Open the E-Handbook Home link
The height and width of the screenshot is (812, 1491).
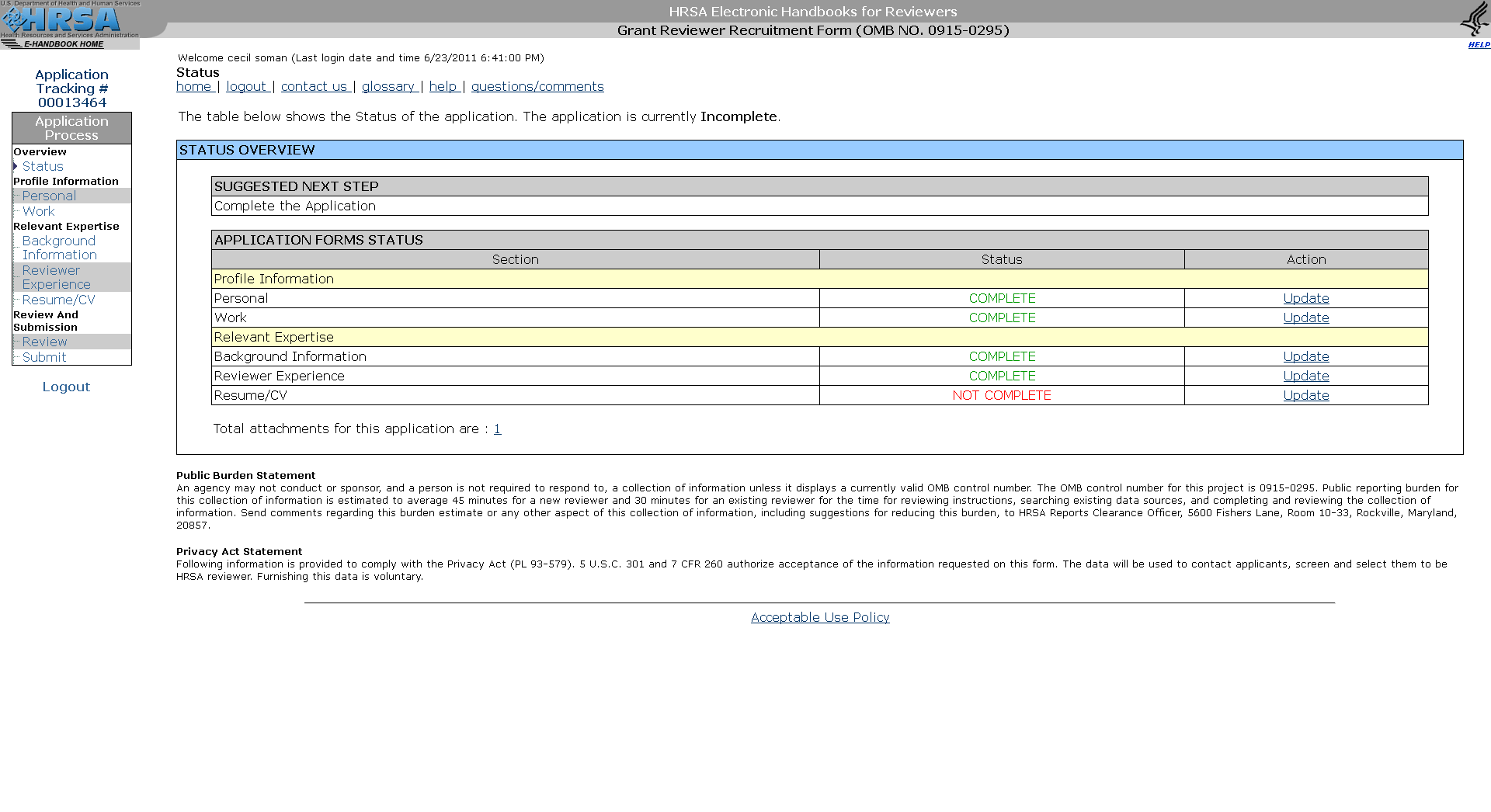coord(63,44)
